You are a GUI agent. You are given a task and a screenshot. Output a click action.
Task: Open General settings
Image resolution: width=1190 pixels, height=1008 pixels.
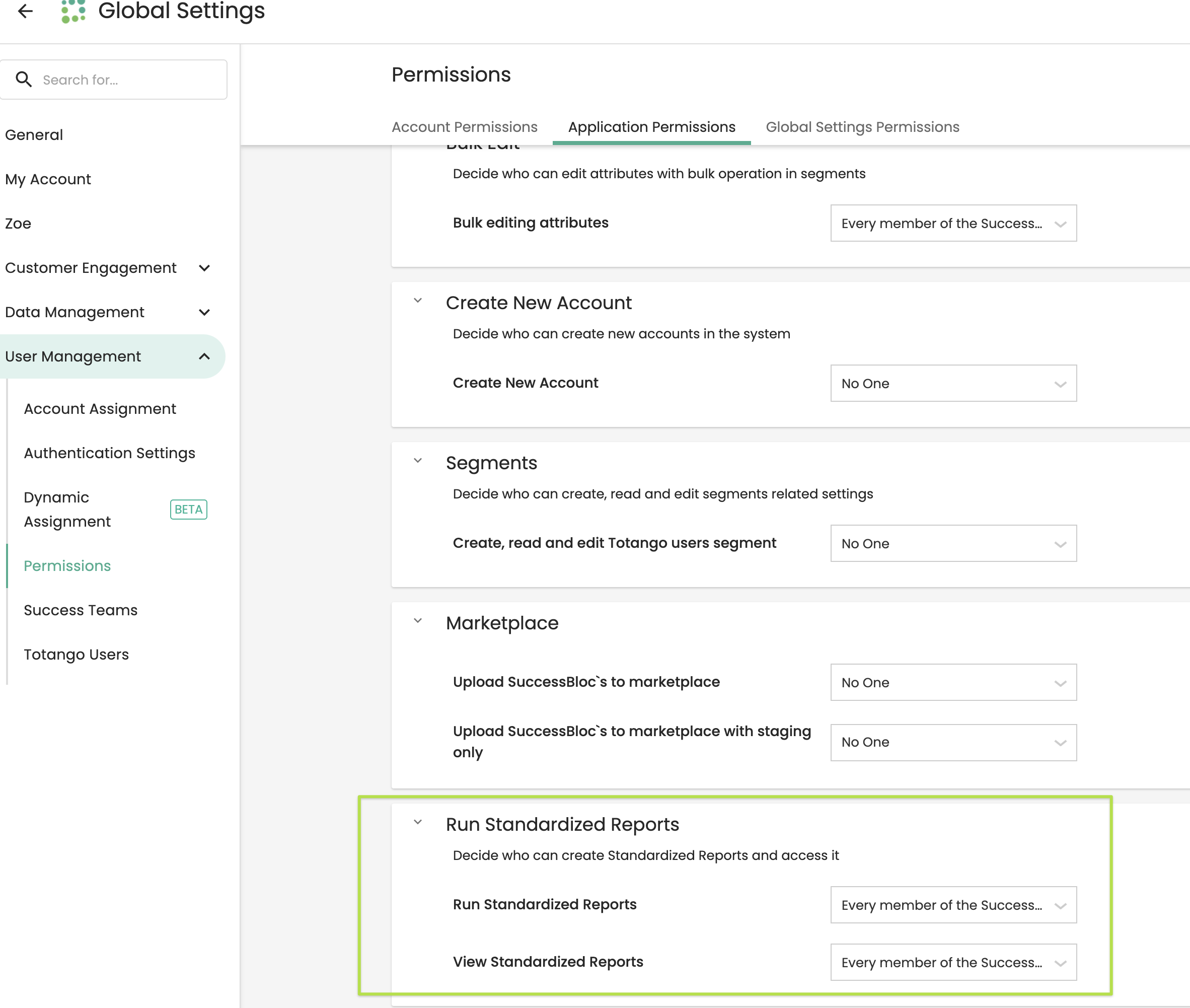tap(34, 135)
